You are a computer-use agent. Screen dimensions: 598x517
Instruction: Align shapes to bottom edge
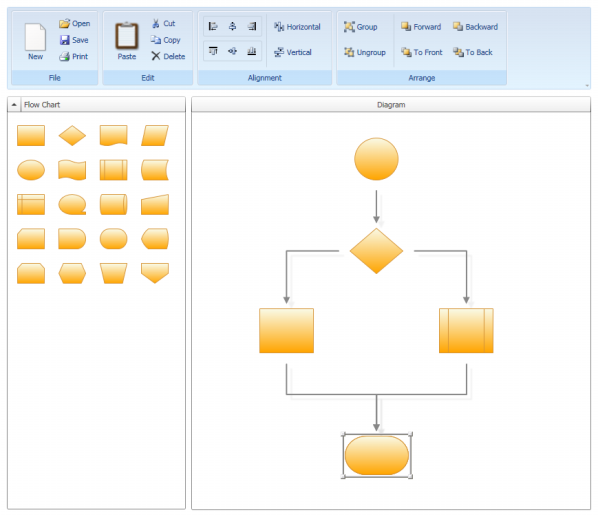pyautogui.click(x=252, y=51)
